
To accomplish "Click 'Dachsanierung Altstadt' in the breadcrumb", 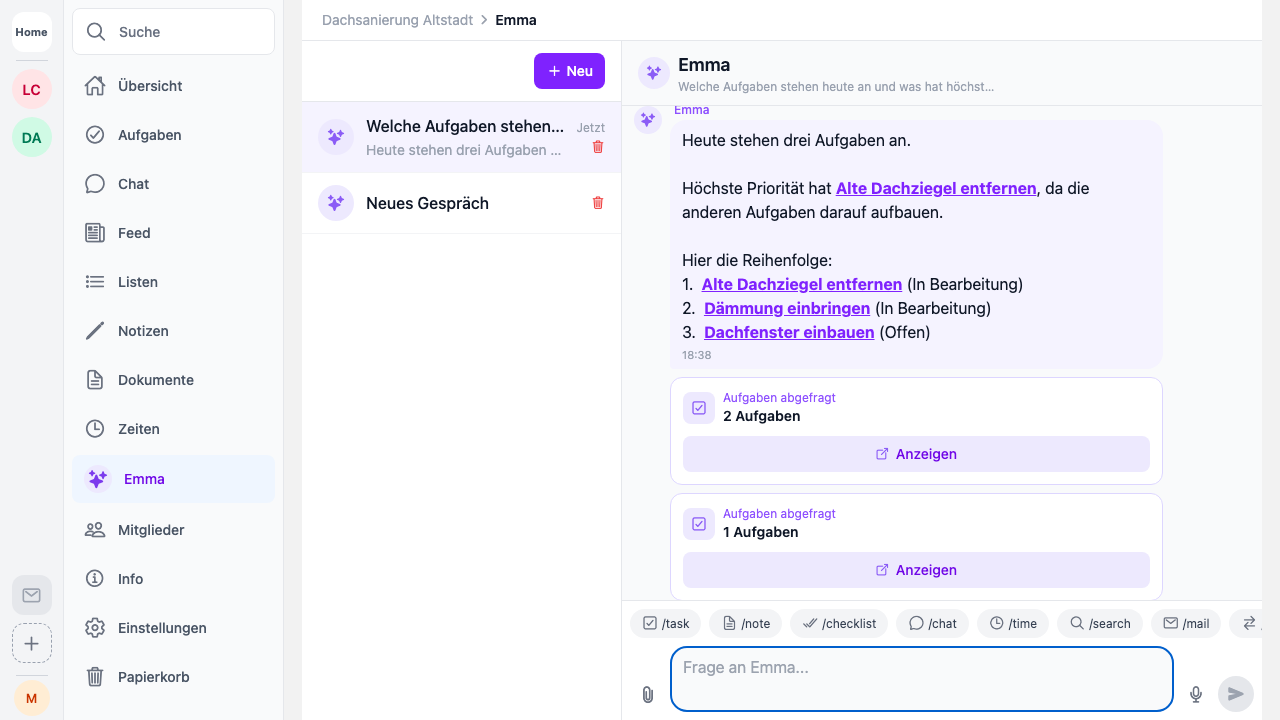I will tap(397, 20).
